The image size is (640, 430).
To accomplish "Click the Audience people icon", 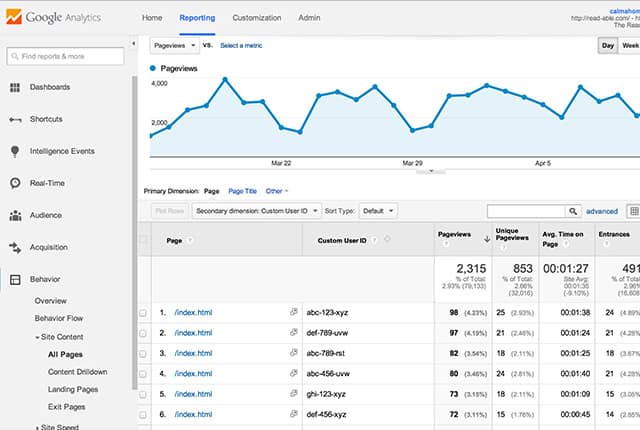I will coord(15,215).
